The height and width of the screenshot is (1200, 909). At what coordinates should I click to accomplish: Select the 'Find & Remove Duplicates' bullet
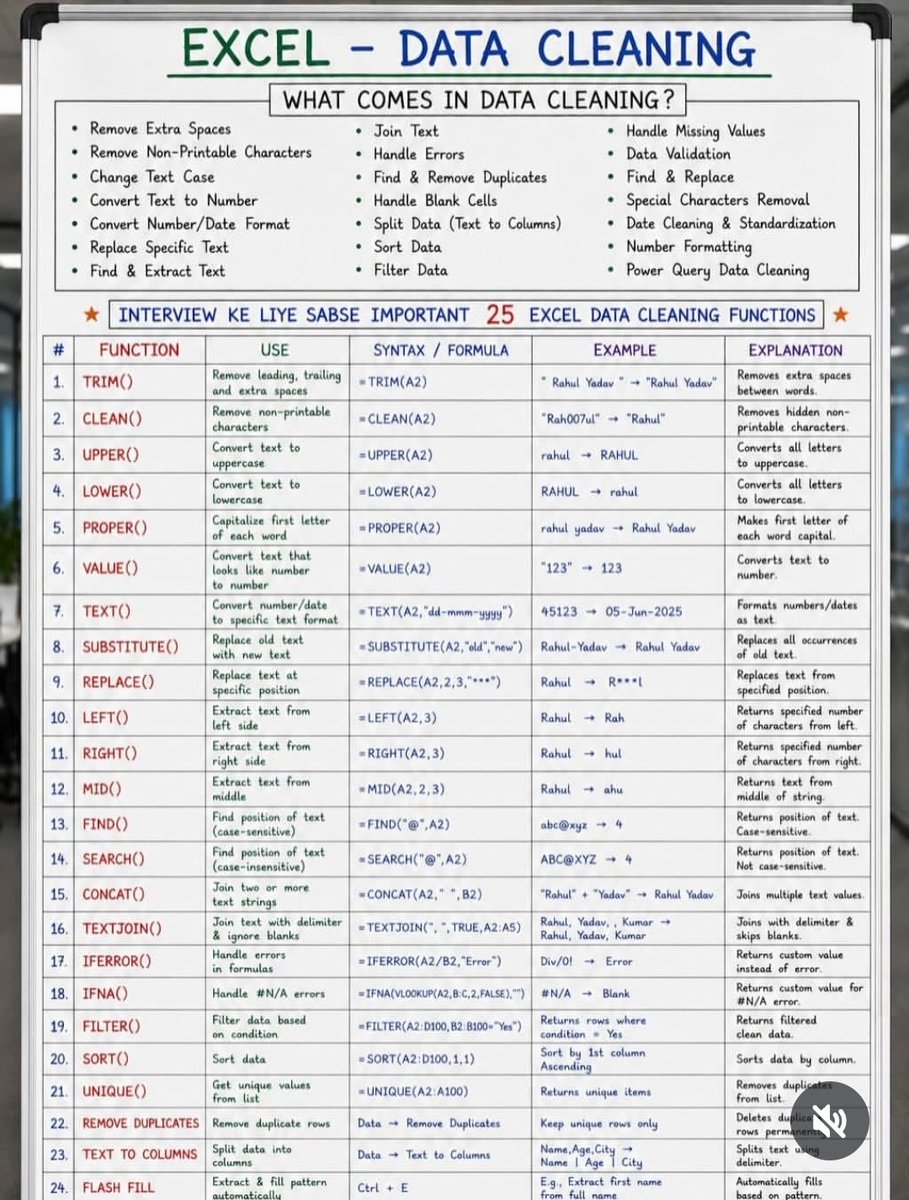460,177
